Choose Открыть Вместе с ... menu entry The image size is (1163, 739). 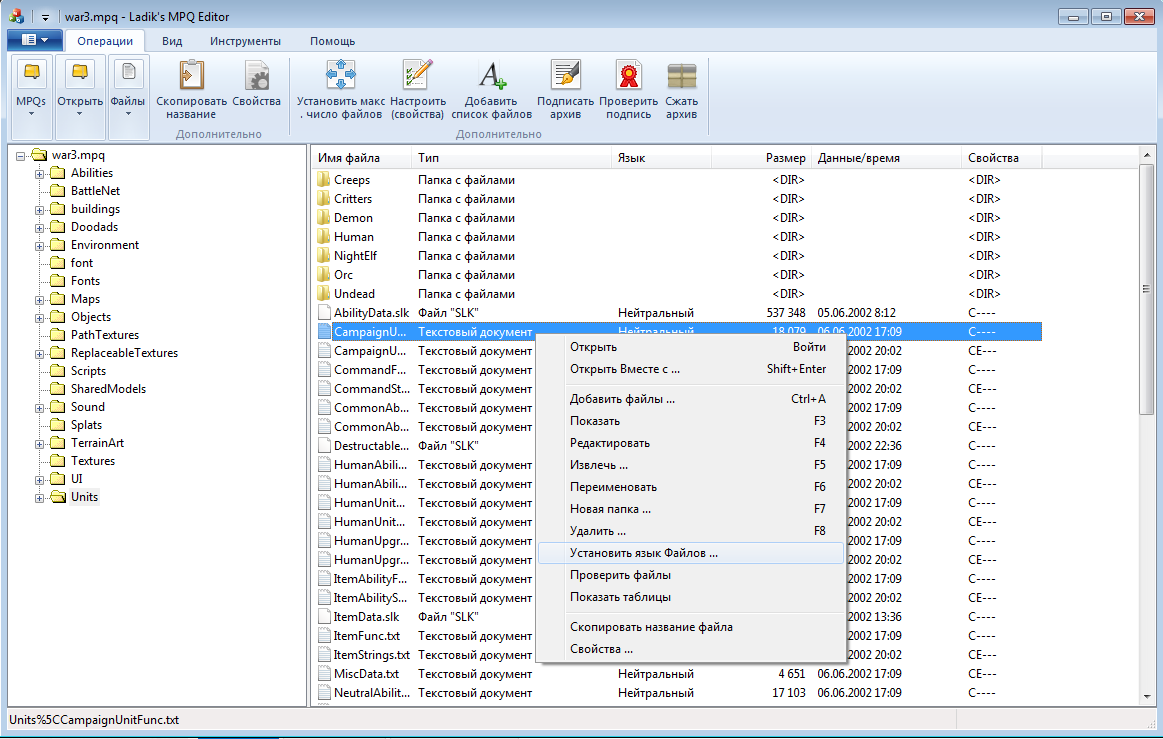point(691,369)
